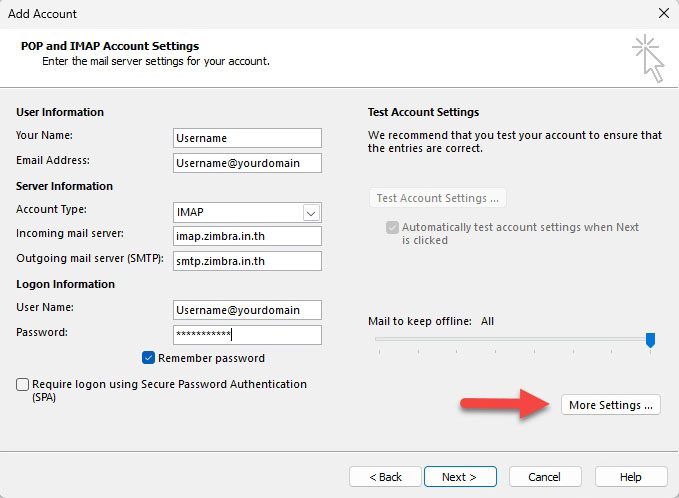Toggle the Remember password checkbox

(149, 358)
